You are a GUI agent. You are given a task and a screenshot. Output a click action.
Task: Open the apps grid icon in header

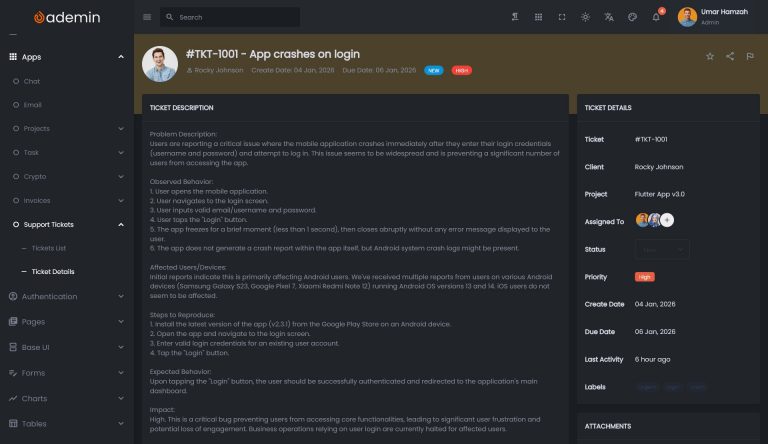[x=538, y=17]
